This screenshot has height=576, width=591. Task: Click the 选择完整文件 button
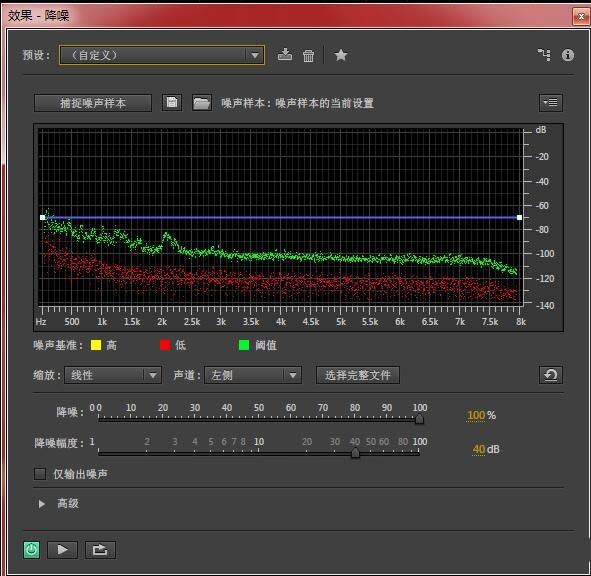[x=358, y=375]
